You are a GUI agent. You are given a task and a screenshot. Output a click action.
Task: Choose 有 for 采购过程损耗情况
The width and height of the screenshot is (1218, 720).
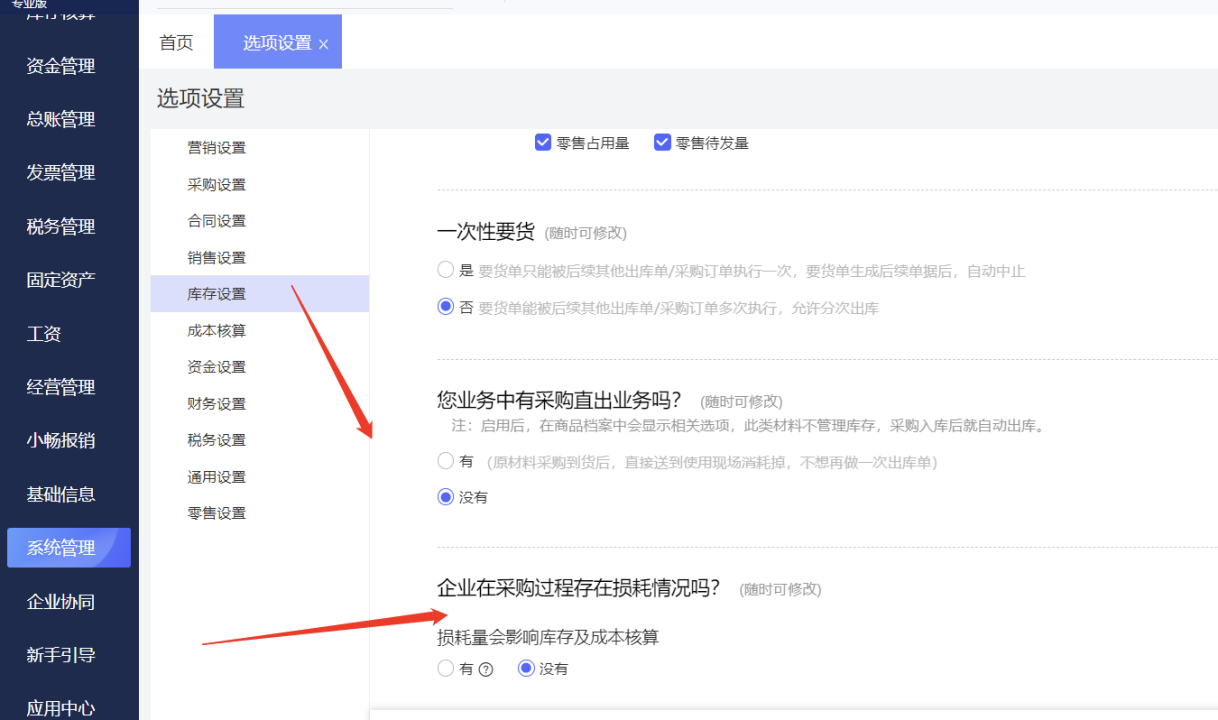coord(446,669)
